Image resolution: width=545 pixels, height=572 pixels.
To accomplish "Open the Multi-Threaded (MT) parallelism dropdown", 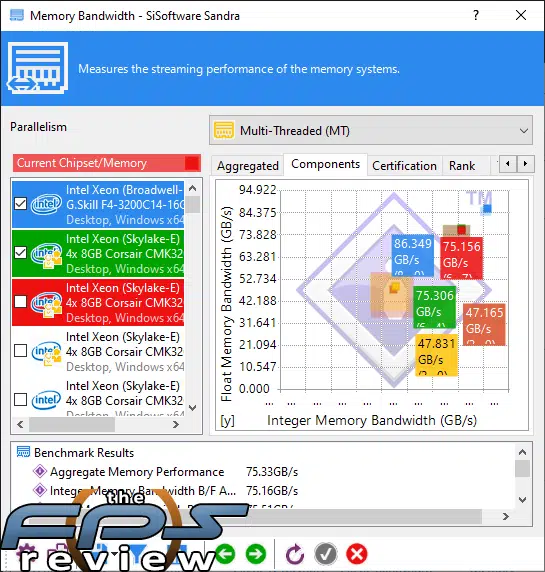I will 371,131.
